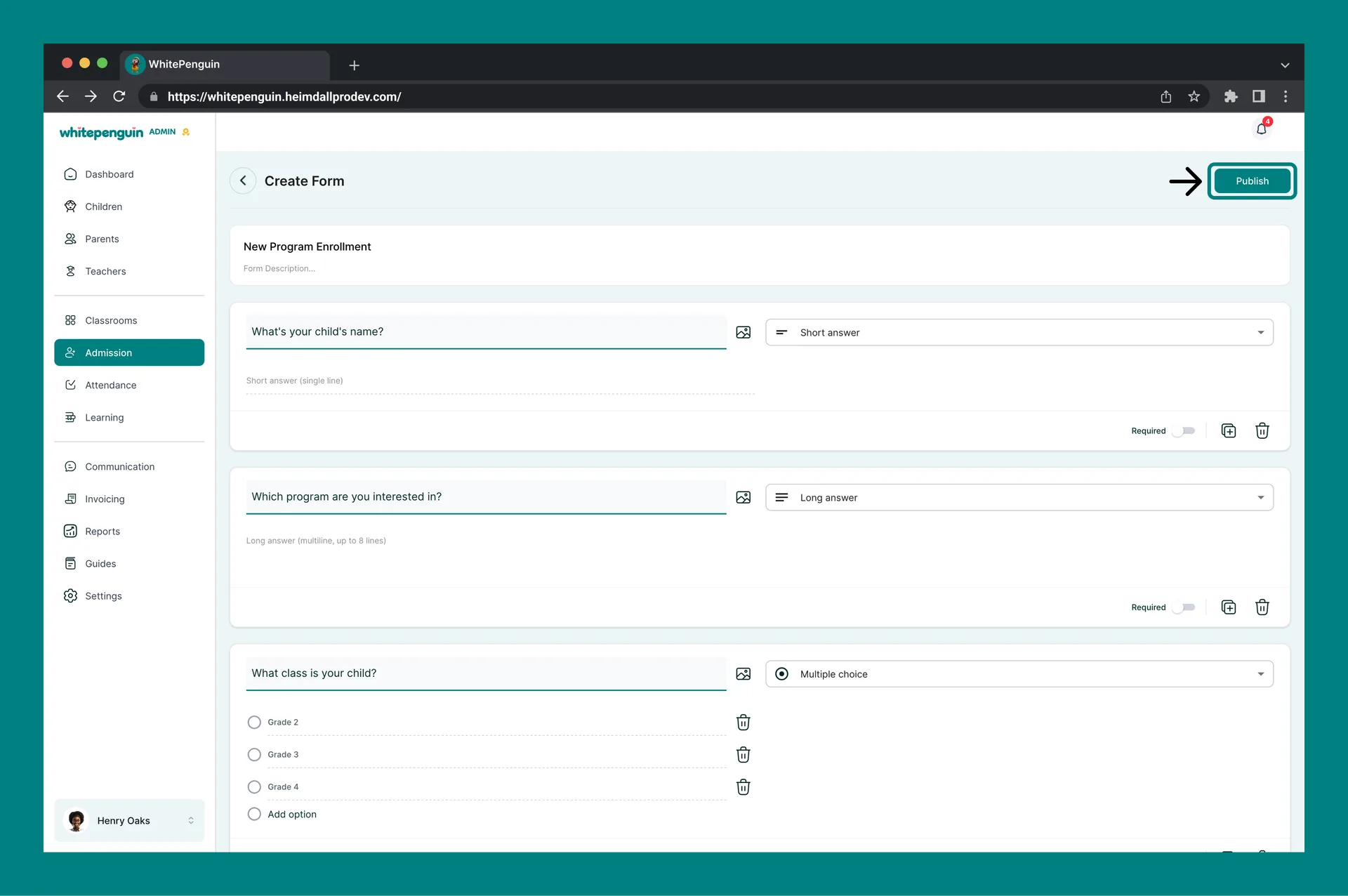Delete the Grade 2 option
This screenshot has width=1348, height=896.
click(744, 722)
